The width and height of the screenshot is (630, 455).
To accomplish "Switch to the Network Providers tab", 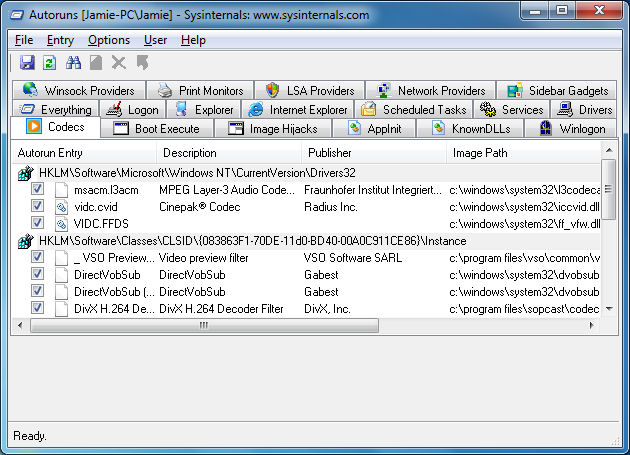I will pos(431,90).
